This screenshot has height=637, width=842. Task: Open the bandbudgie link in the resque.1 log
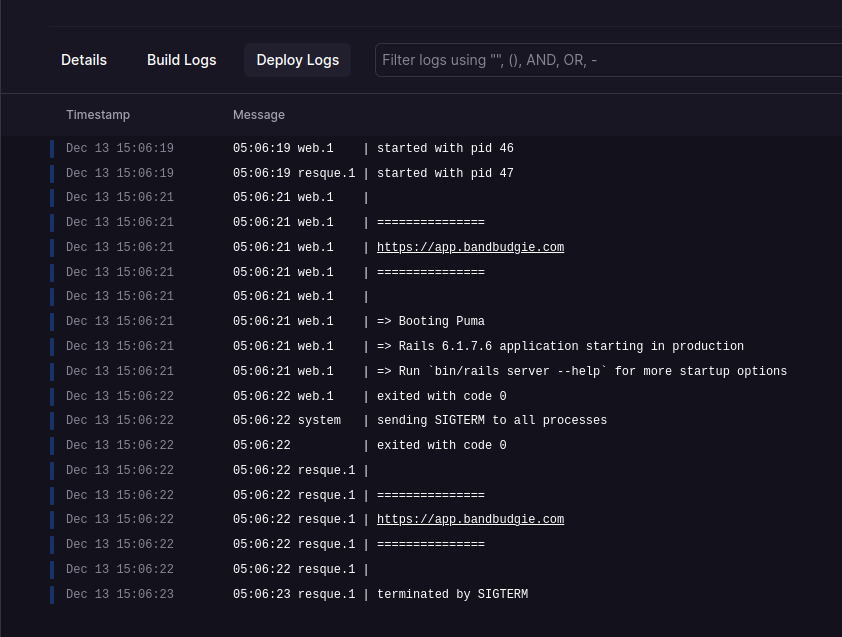(x=470, y=519)
